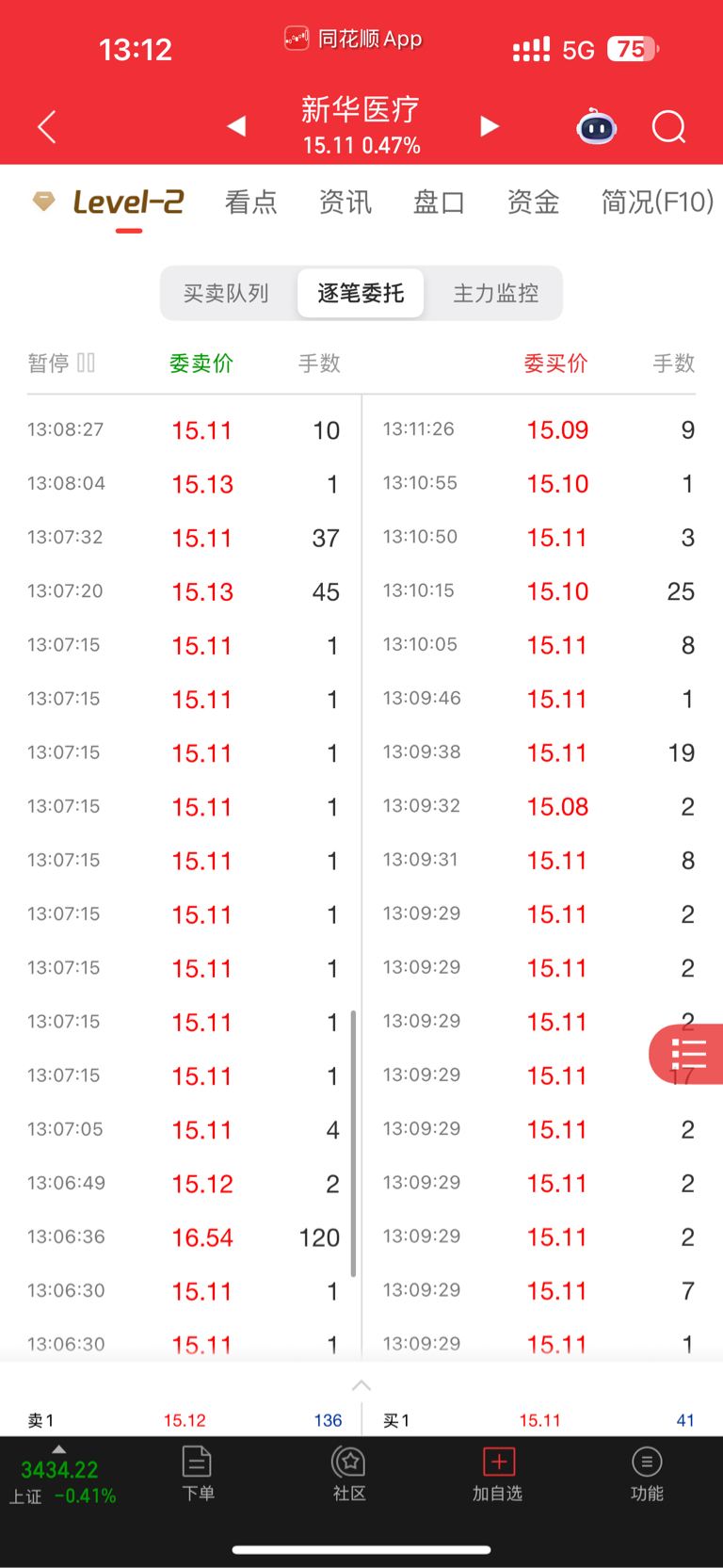Click the sell order list scrollbar
The image size is (723, 1568).
point(353,1143)
